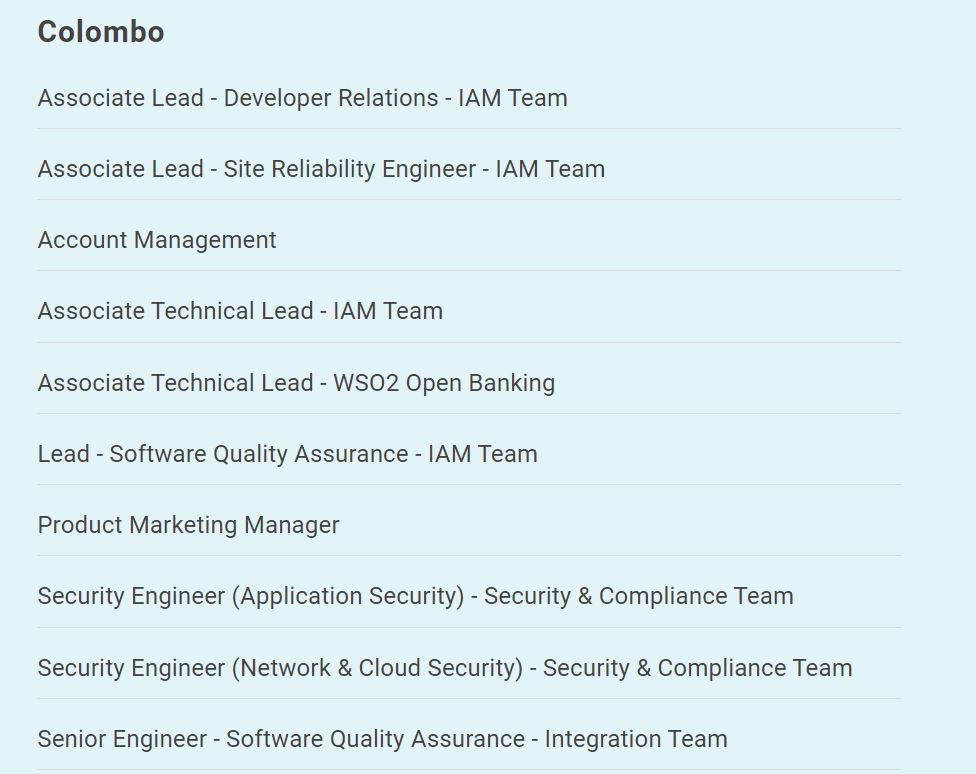The height and width of the screenshot is (774, 976).
Task: Open Lead Software Quality Assurance IAM role
Action: [x=288, y=454]
